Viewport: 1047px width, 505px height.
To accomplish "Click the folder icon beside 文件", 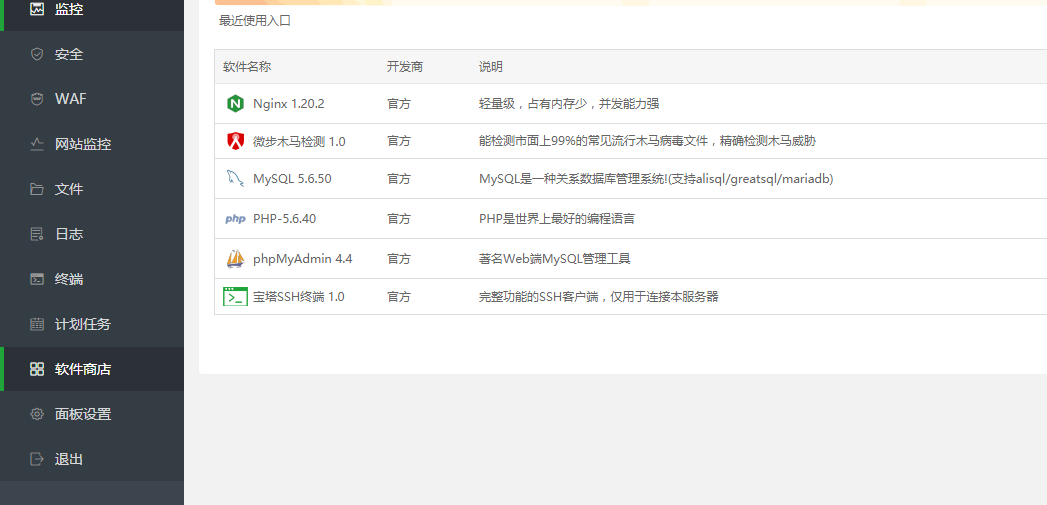I will click(37, 189).
